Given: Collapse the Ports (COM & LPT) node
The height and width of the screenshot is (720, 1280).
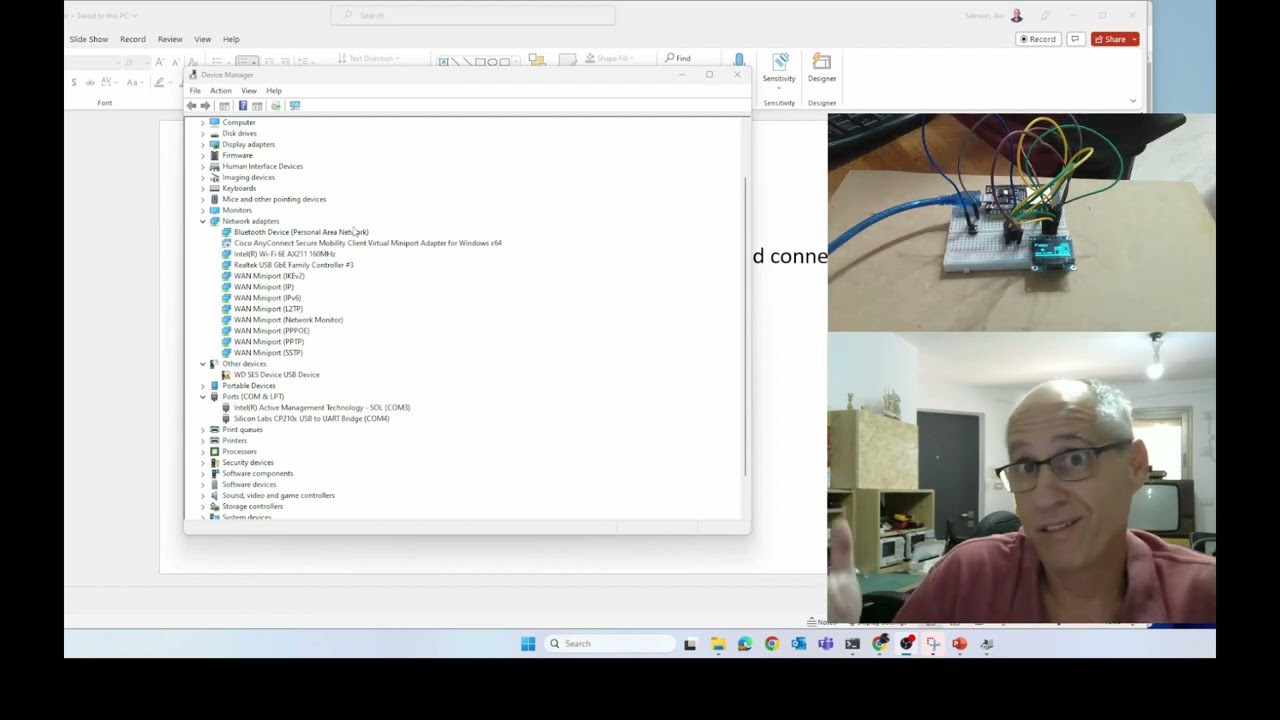Looking at the screenshot, I should click(x=203, y=397).
